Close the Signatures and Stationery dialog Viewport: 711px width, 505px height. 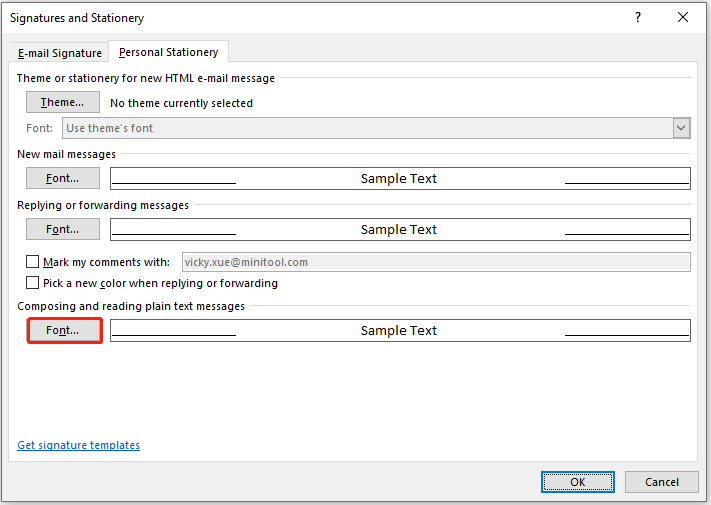point(683,18)
